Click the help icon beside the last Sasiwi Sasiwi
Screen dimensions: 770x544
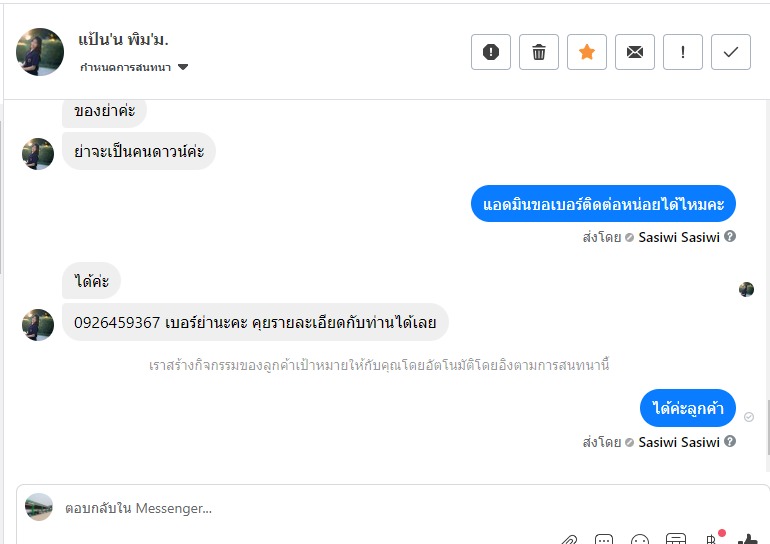click(730, 441)
